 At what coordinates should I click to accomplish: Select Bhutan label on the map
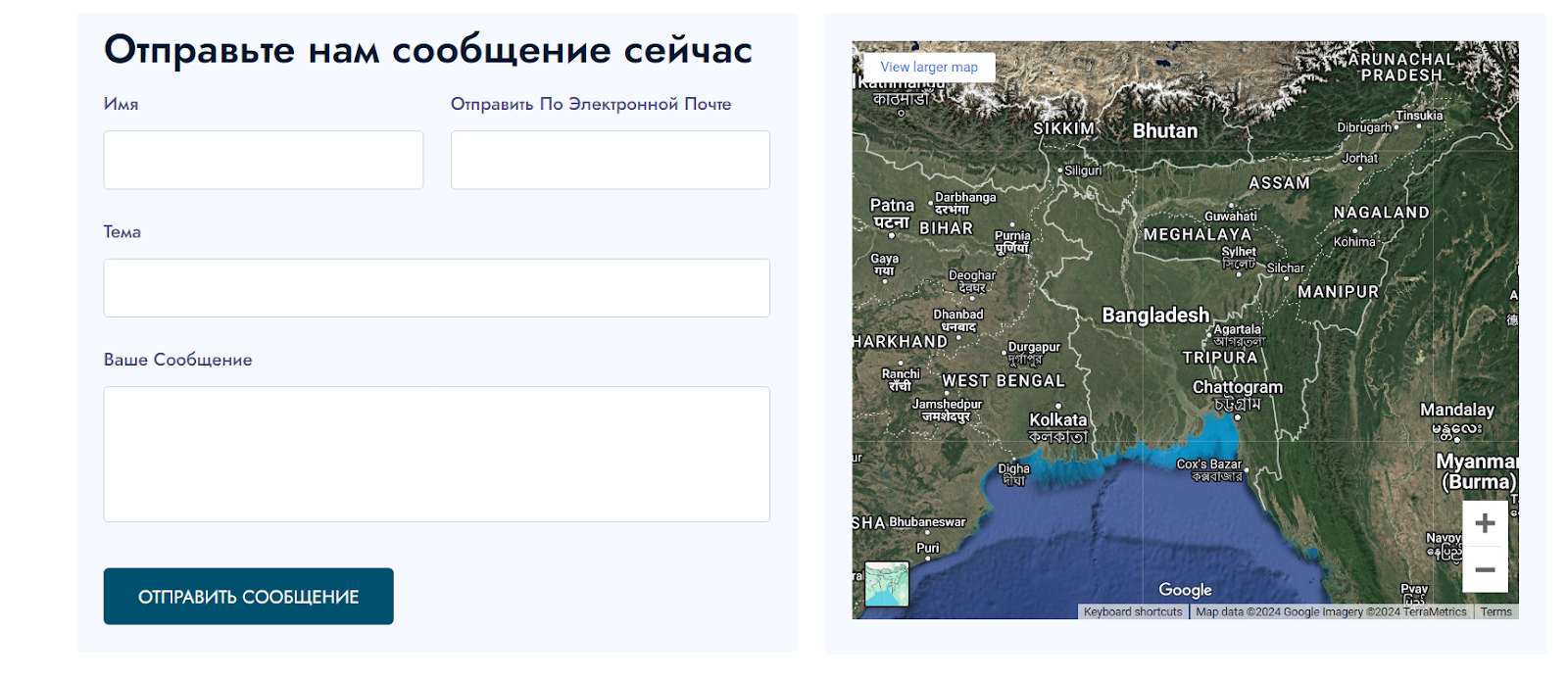(1165, 131)
